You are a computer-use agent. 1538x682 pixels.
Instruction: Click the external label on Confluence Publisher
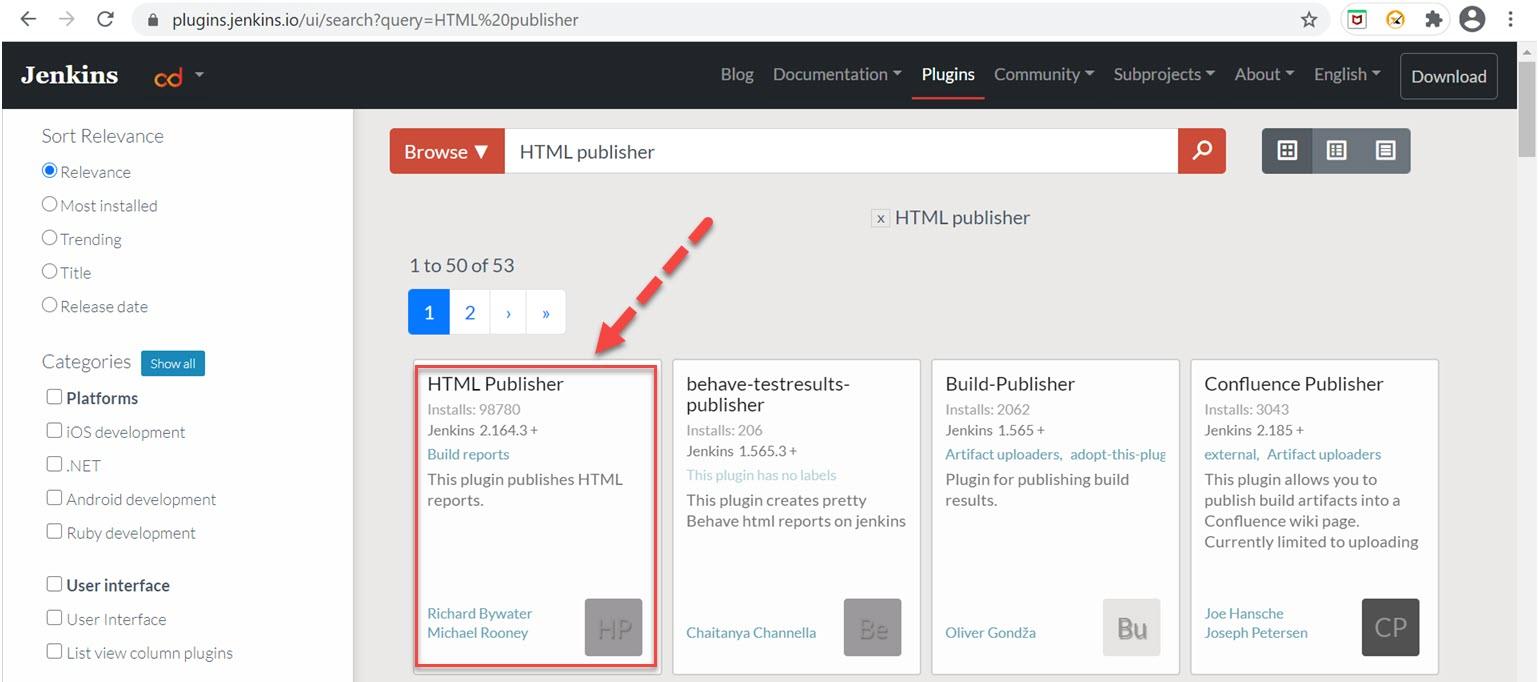(x=1230, y=454)
